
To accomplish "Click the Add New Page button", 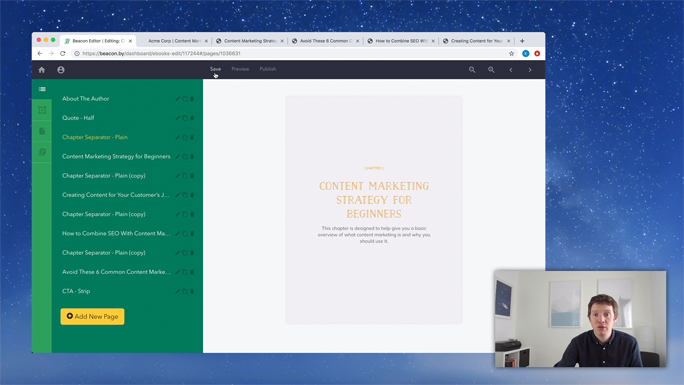I will click(x=92, y=317).
